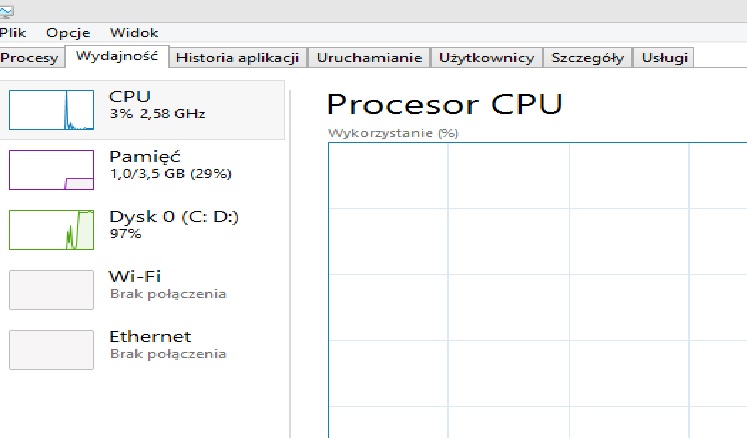
Task: Click the Dysk 0 (C: D:) label
Action: [174, 216]
